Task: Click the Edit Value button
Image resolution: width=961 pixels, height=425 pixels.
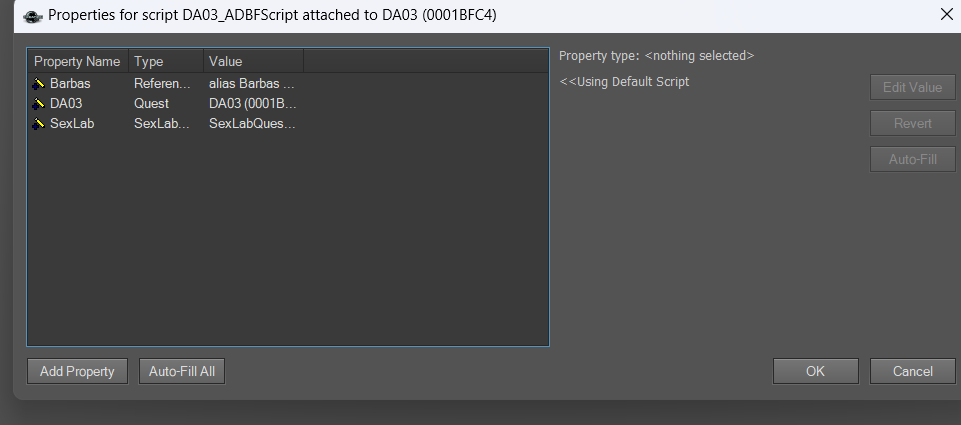Action: (x=913, y=87)
